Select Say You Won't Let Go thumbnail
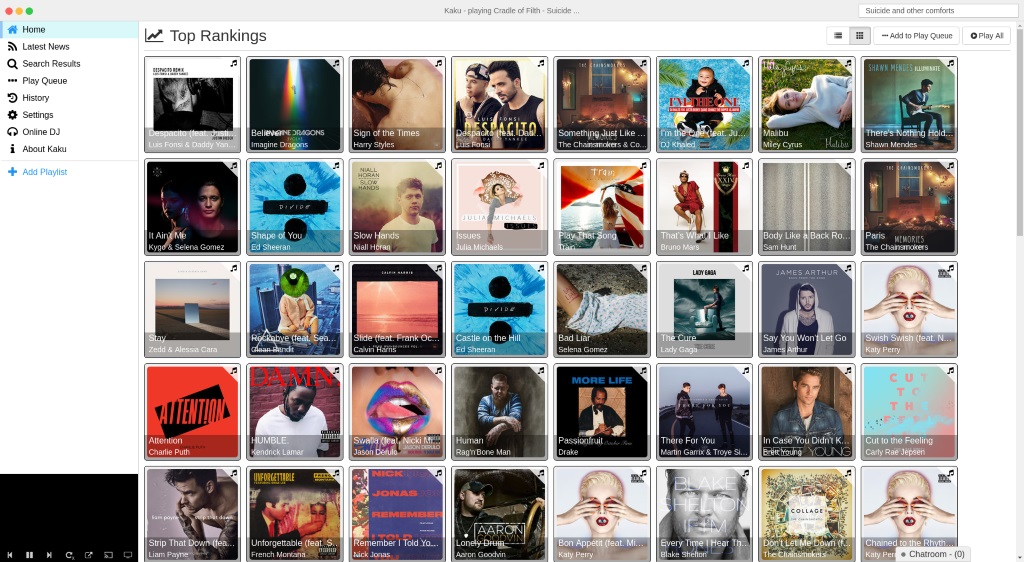1024x562 pixels. [x=807, y=309]
